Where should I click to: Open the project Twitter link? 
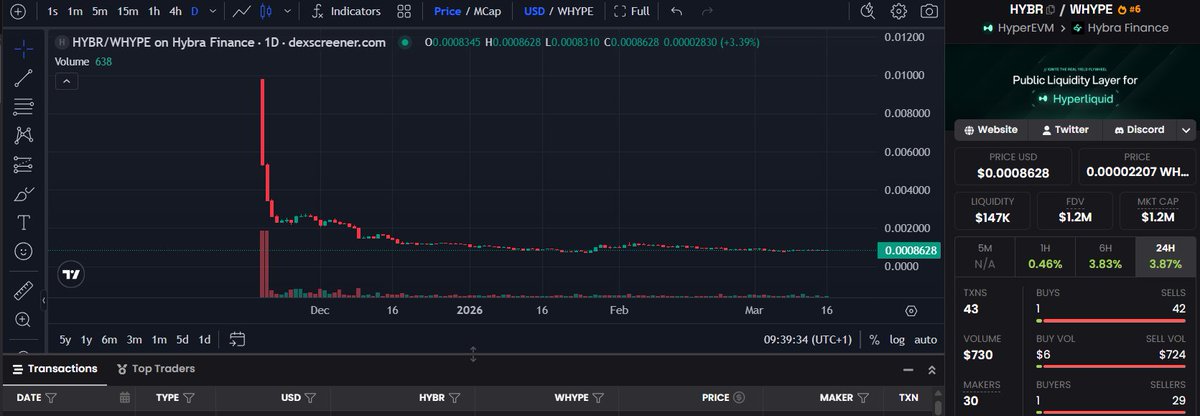pyautogui.click(x=1065, y=130)
